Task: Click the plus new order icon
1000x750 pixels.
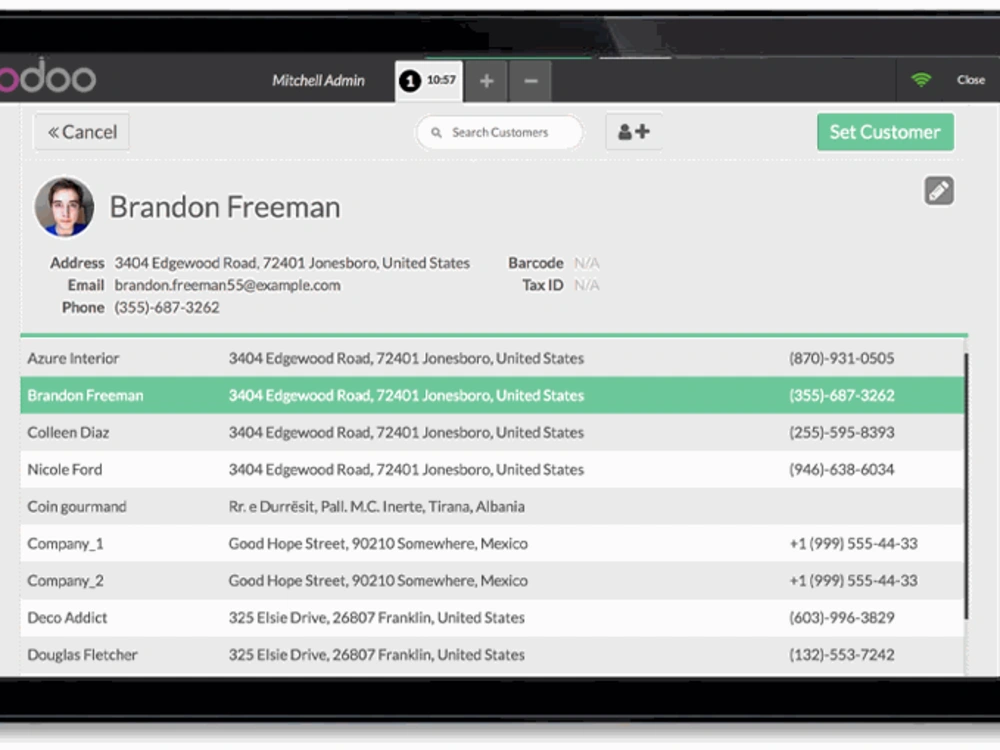Action: pos(487,81)
